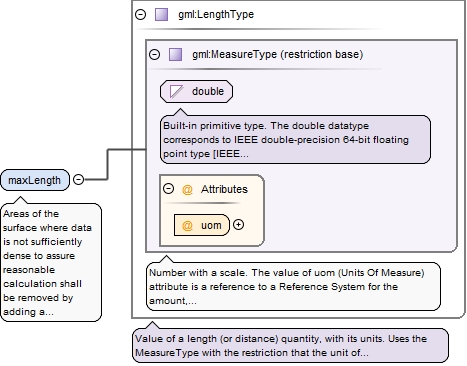The width and height of the screenshot is (467, 366).
Task: Select the uom attribute box
Action: (202, 225)
